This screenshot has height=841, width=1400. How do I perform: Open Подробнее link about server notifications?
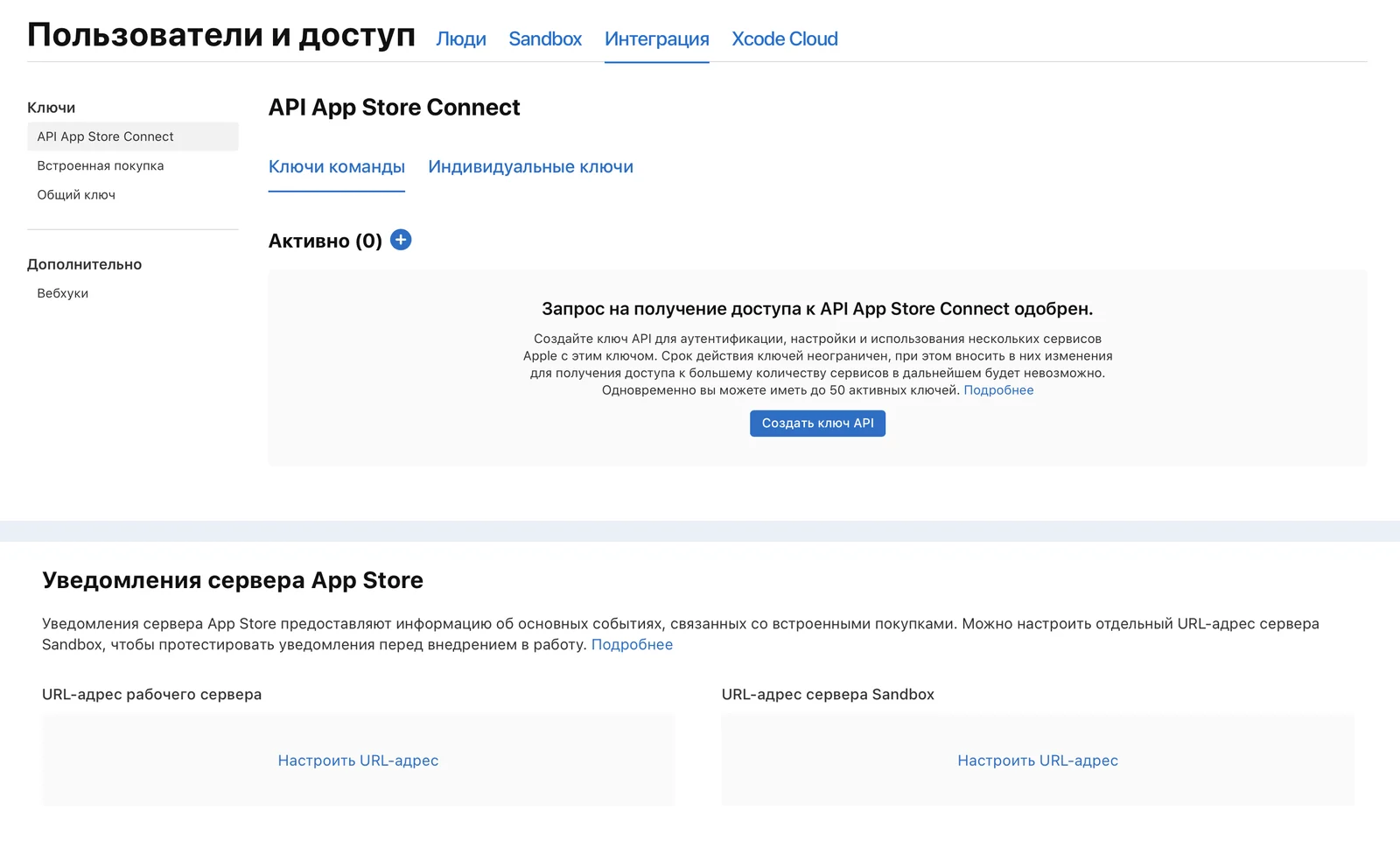point(632,645)
